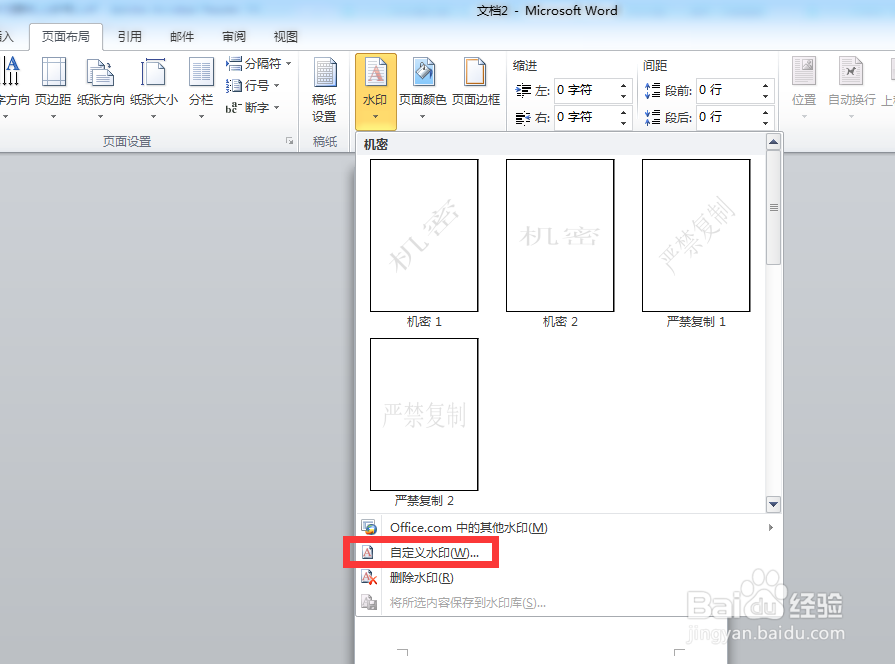Click spacing after (段后) icon
The image size is (895, 664).
(x=652, y=118)
